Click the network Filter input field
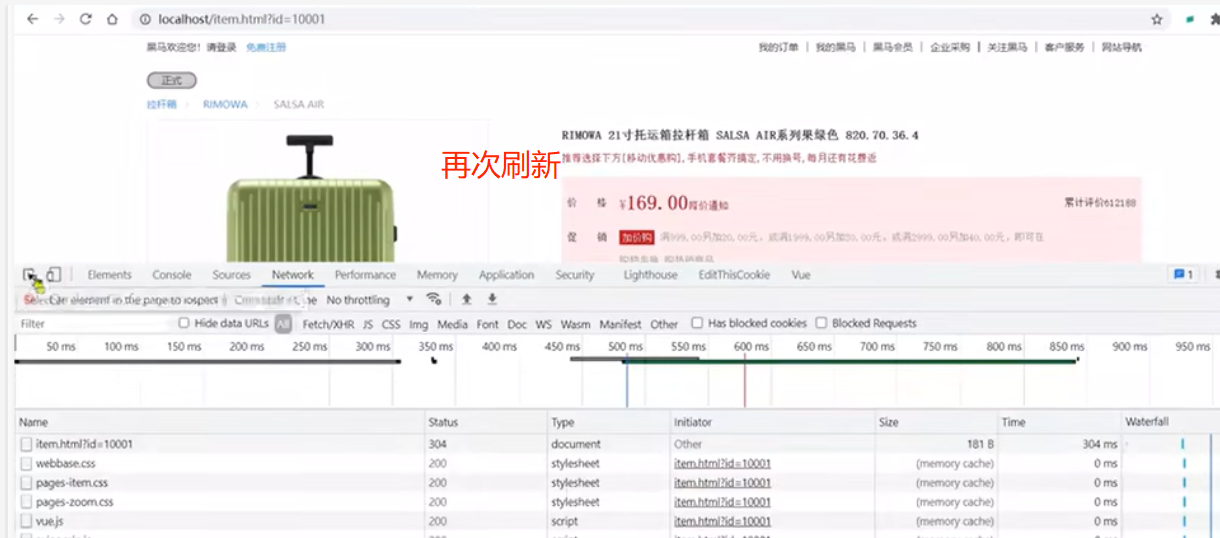This screenshot has height=538, width=1220. tap(93, 323)
